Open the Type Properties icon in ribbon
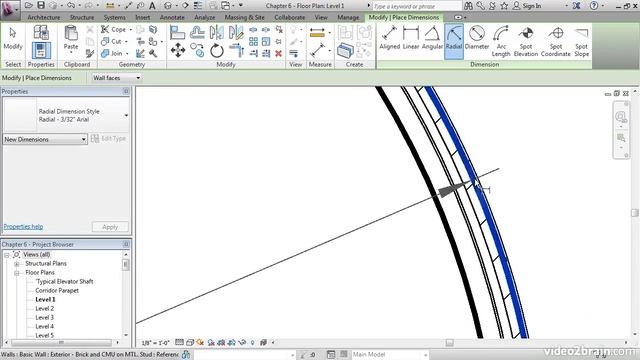640x360 pixels. point(41,32)
